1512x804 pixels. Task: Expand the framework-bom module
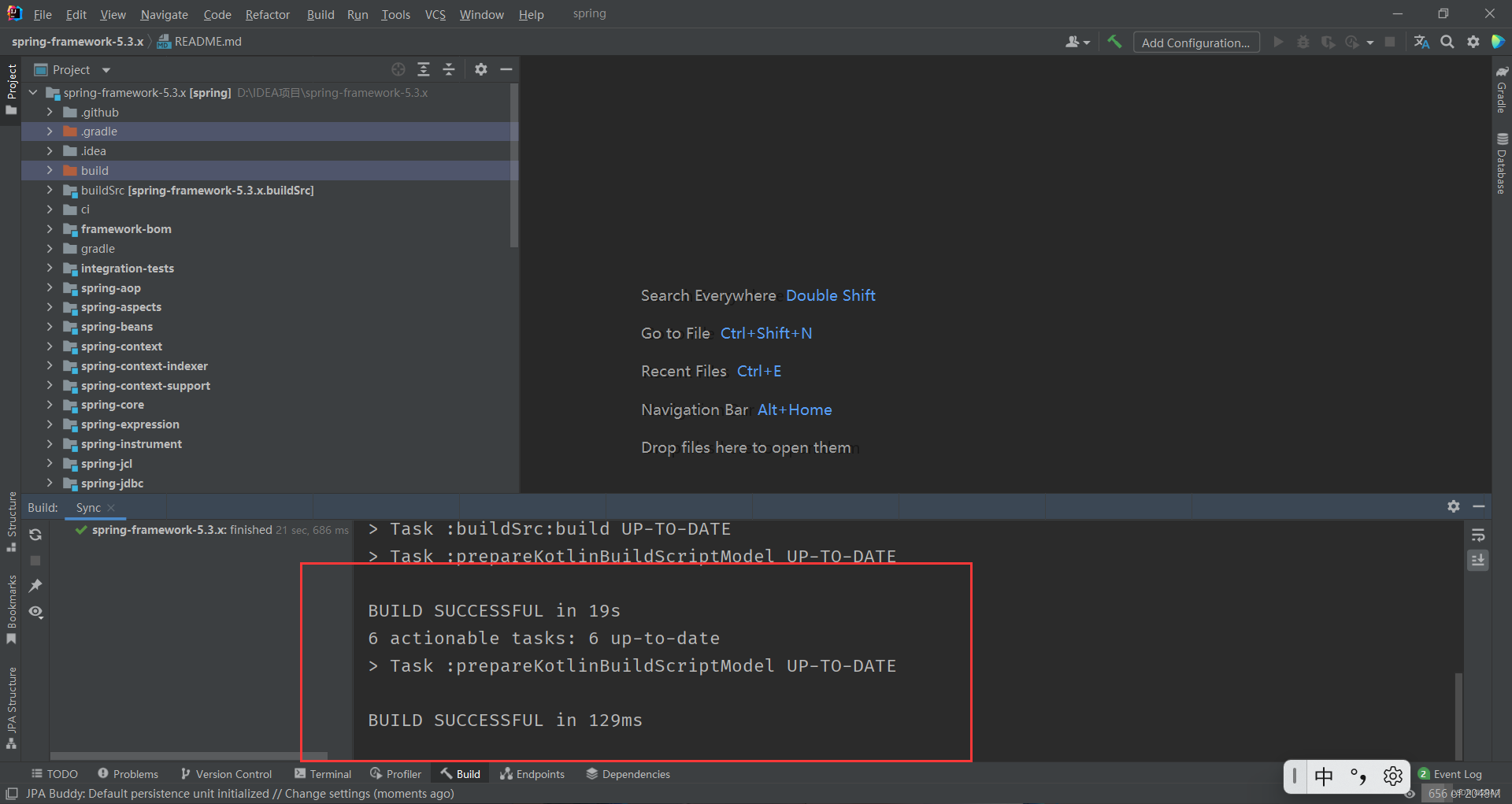point(50,228)
